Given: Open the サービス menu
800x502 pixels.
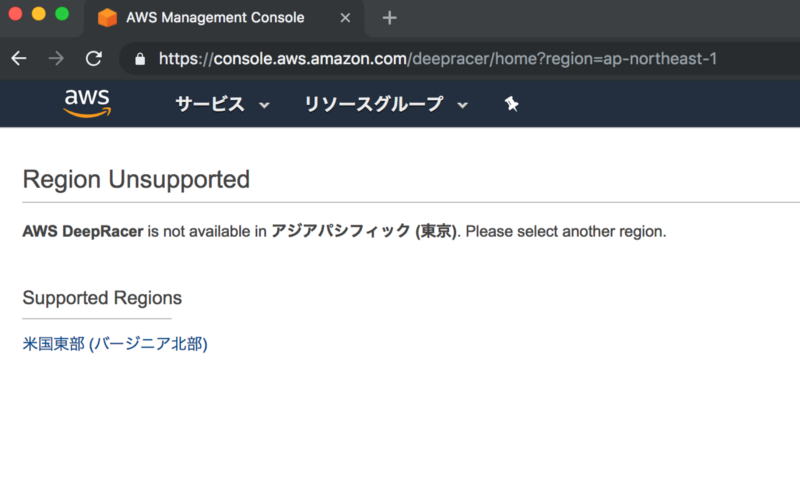Looking at the screenshot, I should pyautogui.click(x=210, y=104).
